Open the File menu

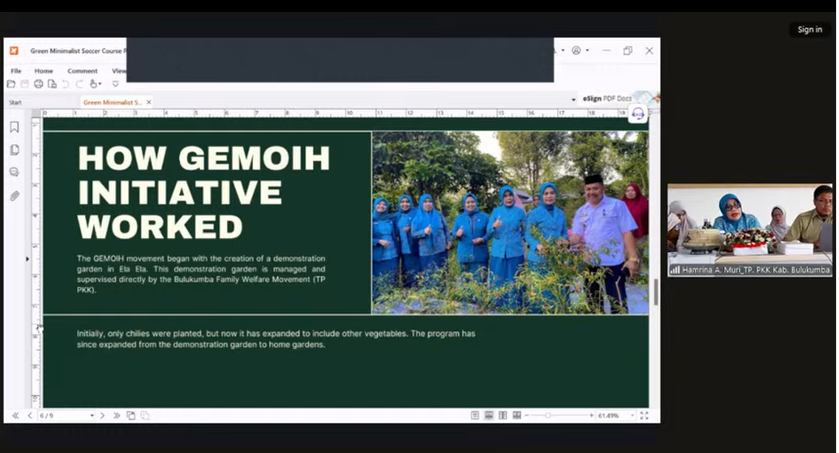(16, 71)
